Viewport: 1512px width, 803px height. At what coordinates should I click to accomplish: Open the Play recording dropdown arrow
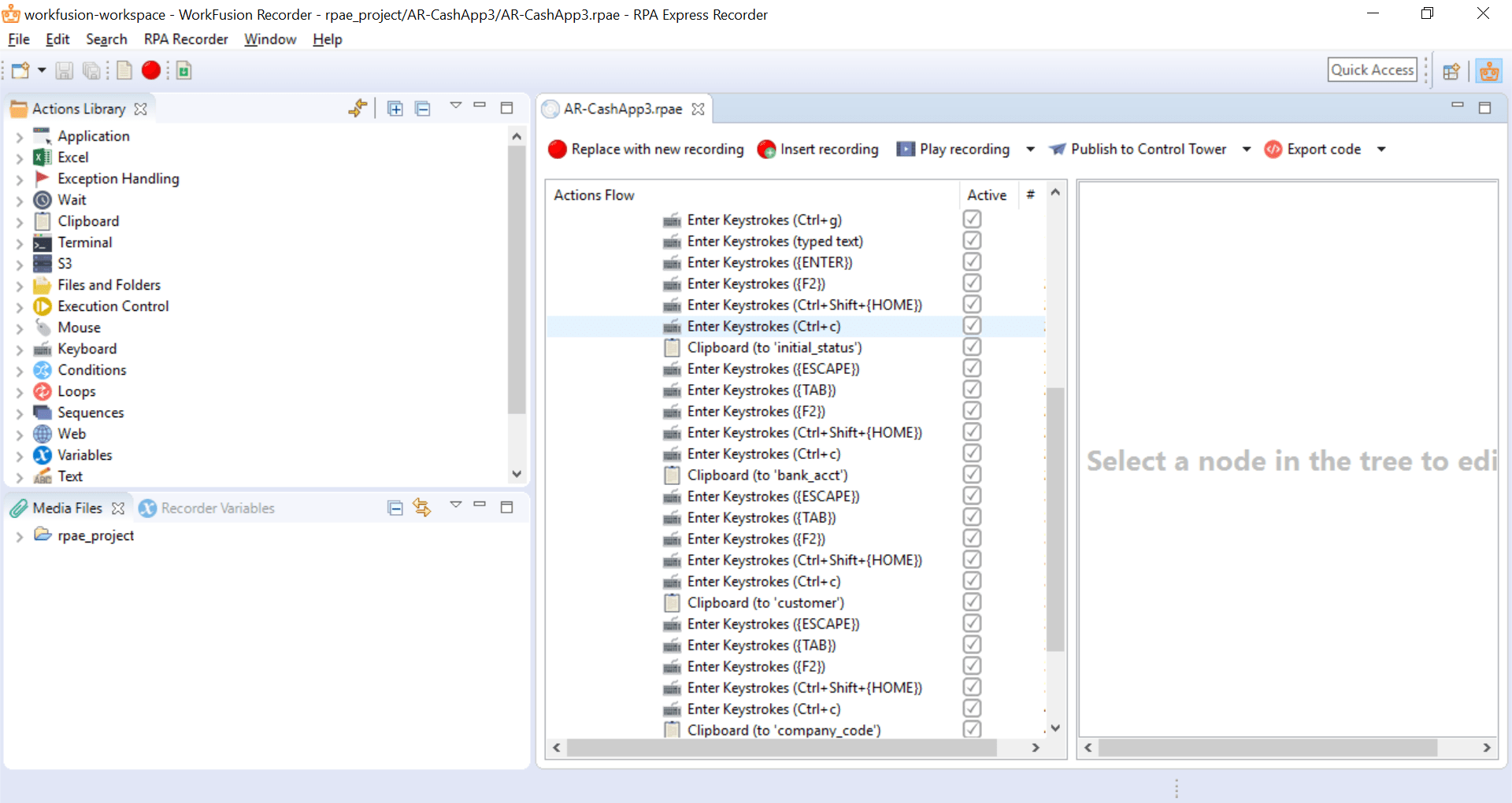pos(1030,149)
